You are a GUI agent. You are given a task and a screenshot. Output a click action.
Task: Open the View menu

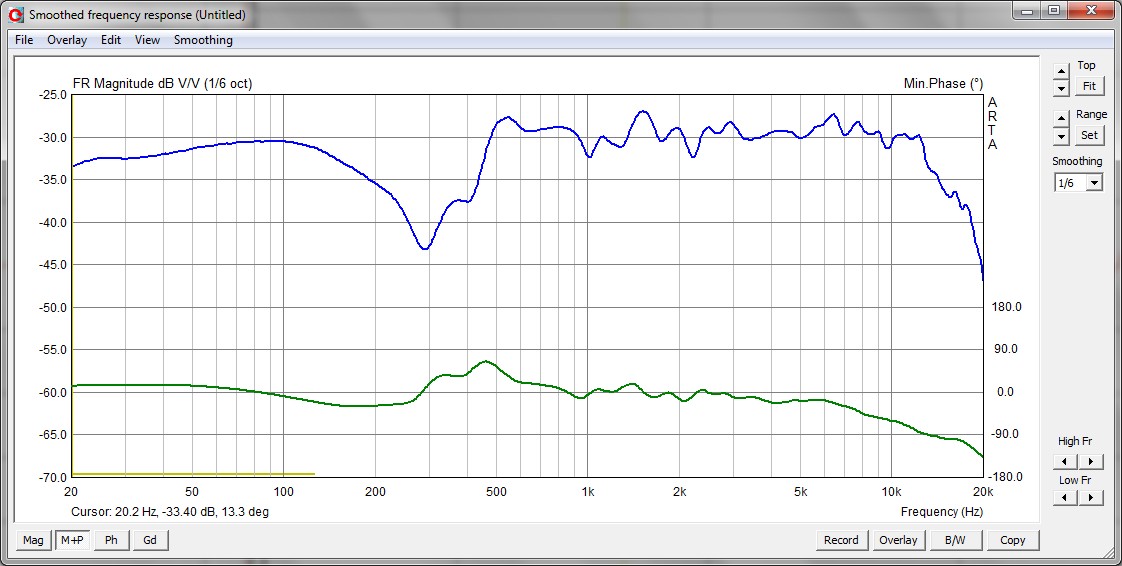pyautogui.click(x=147, y=40)
